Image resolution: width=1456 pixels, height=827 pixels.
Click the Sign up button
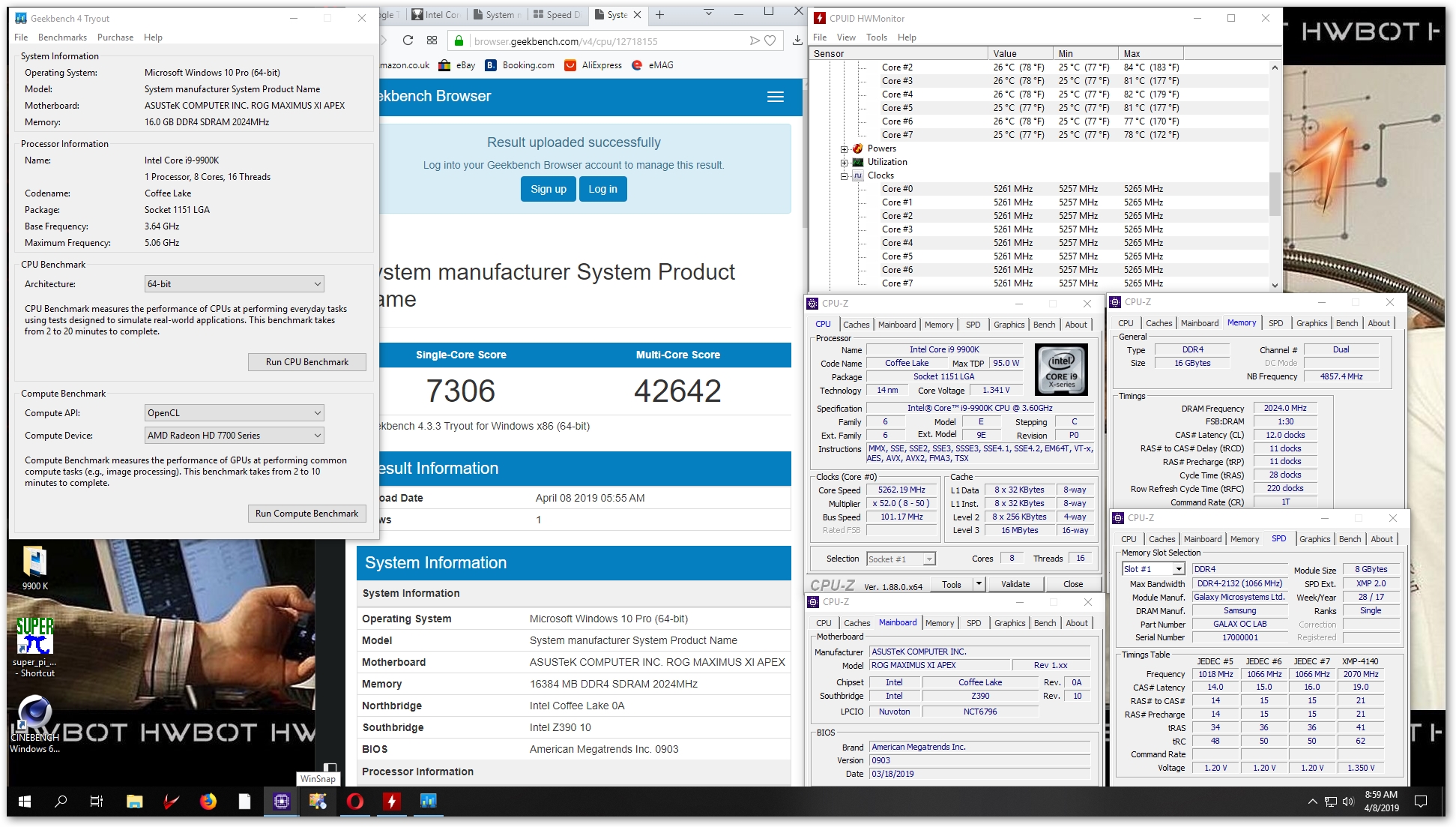(x=549, y=189)
